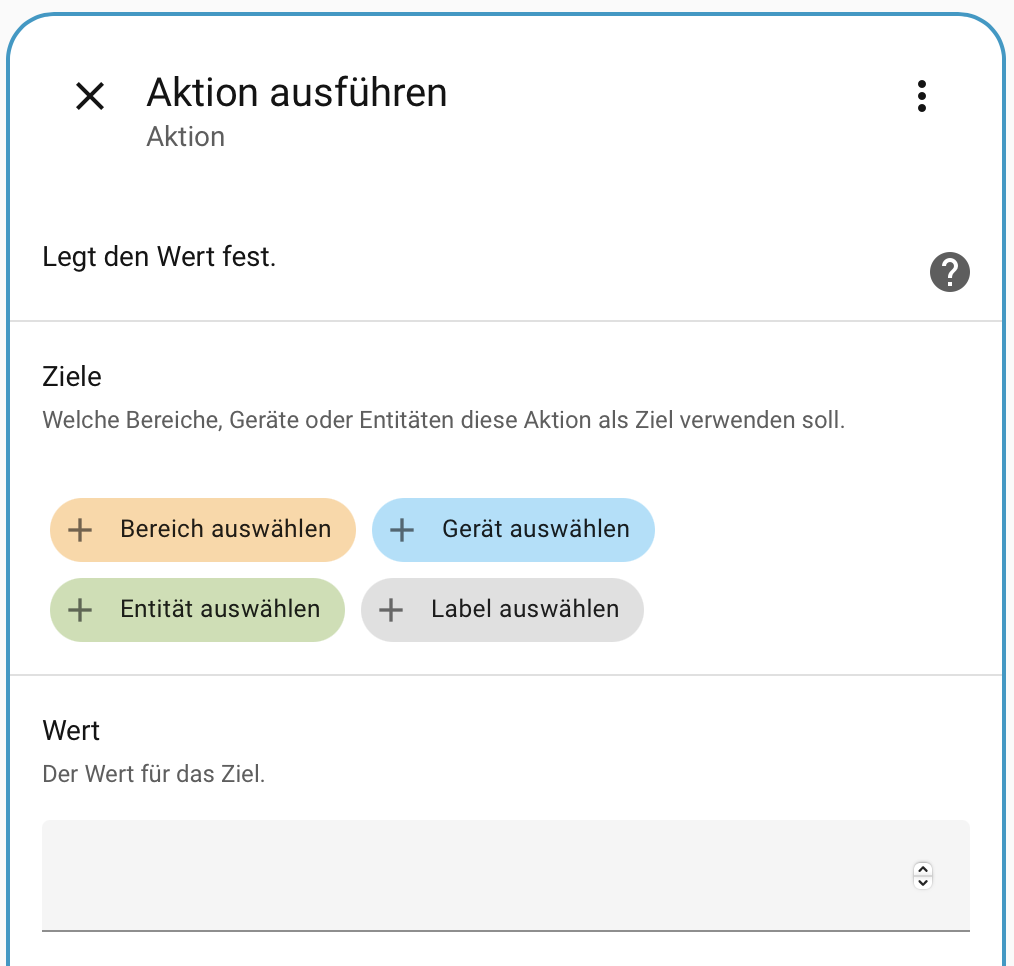The width and height of the screenshot is (1014, 966).
Task: Click the Aktion ausführen dialog title
Action: (x=297, y=93)
